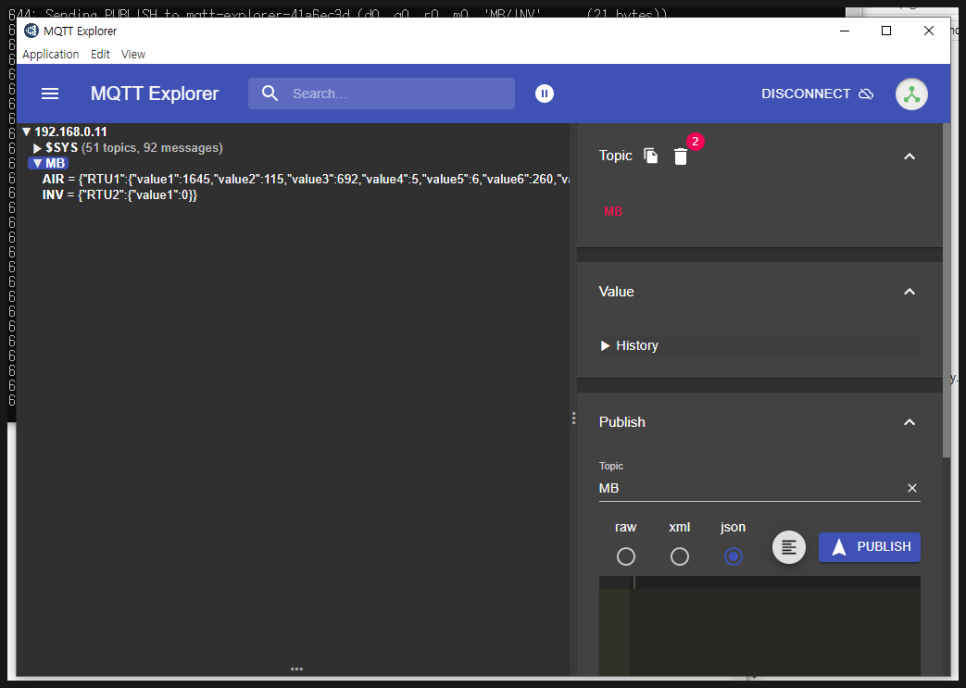Screen dimensions: 966x688
Task: Click the DISCONNECT button
Action: 817,94
